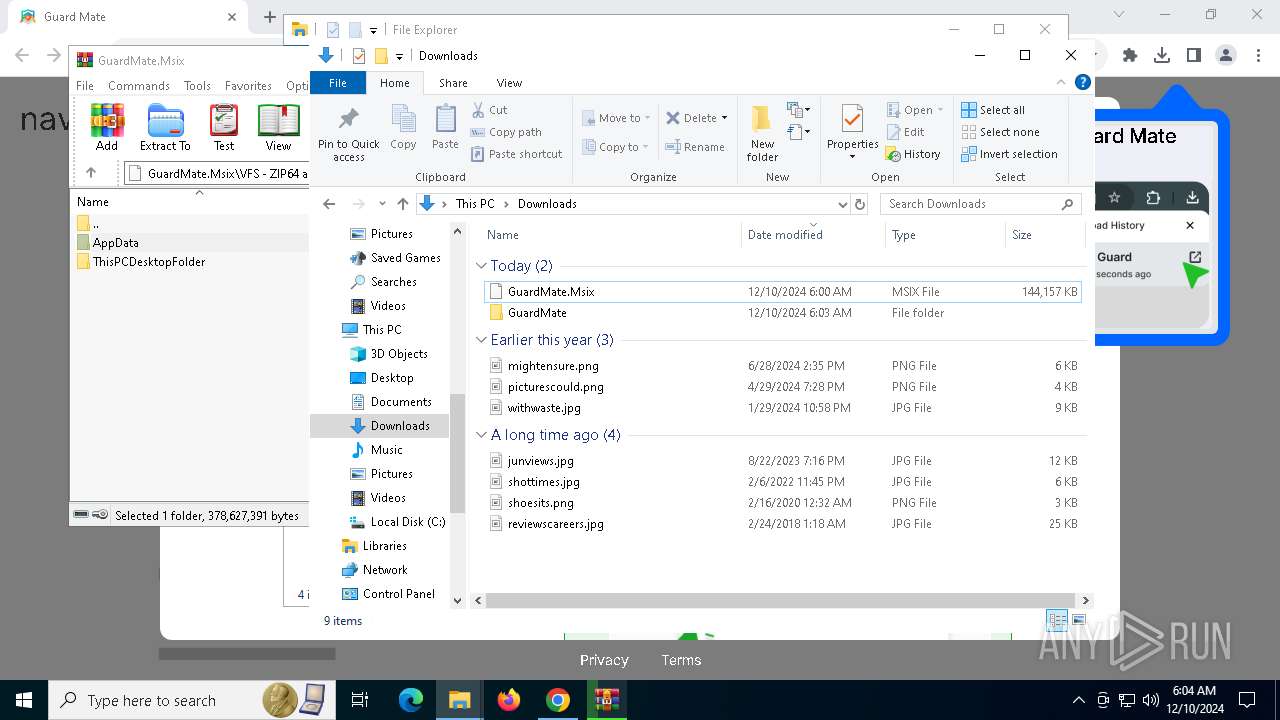
Task: Open History in the ribbon
Action: coord(913,154)
